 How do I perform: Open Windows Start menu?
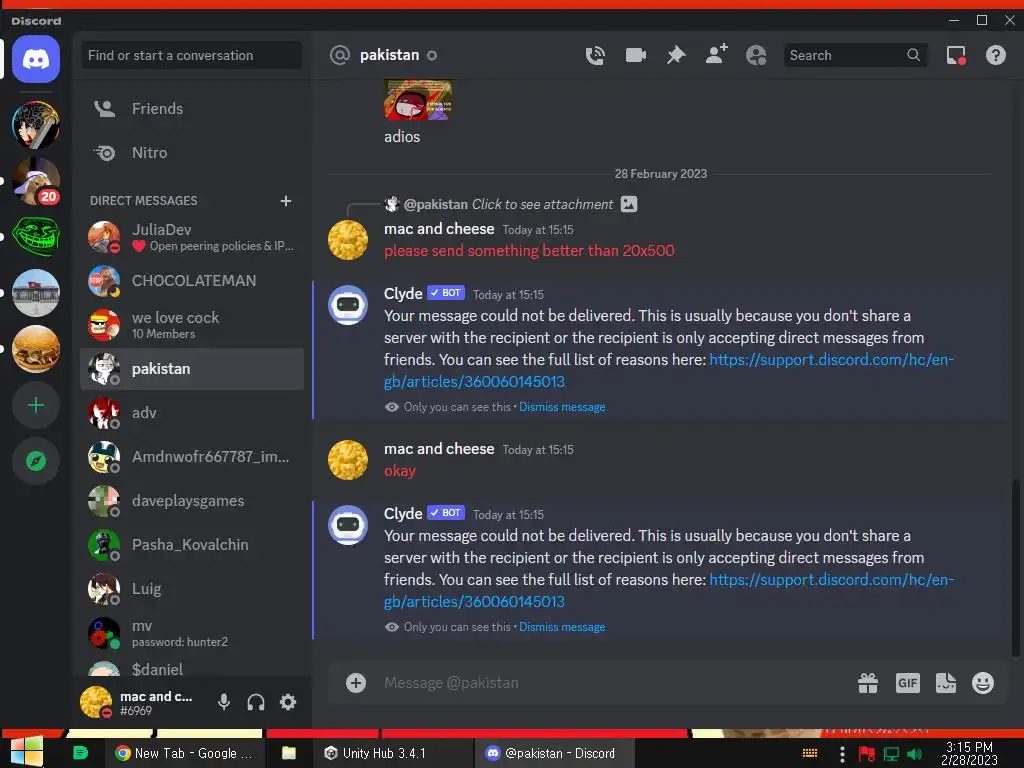point(26,752)
